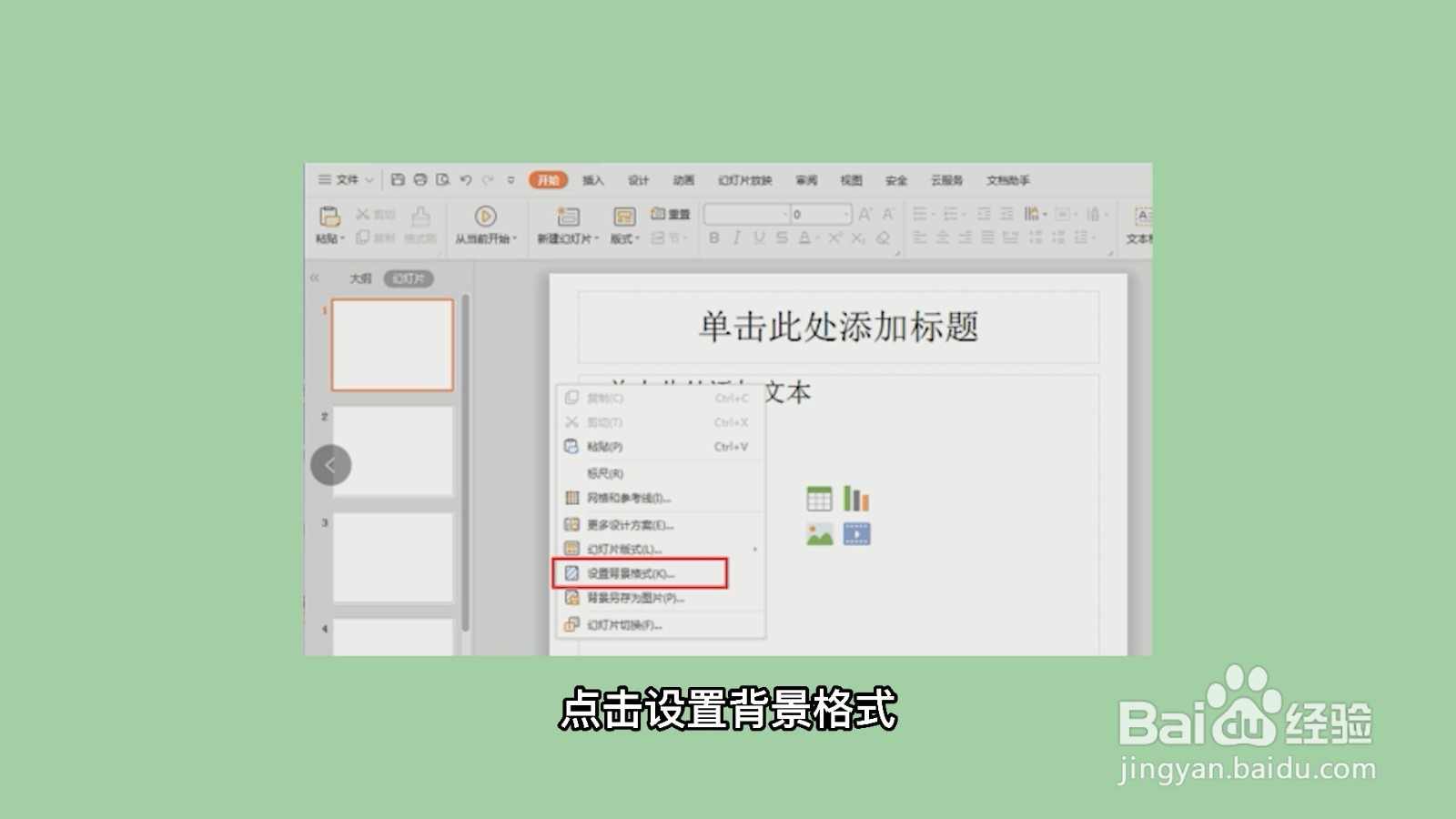This screenshot has height=819, width=1456.
Task: Click the Print icon
Action: 419,180
